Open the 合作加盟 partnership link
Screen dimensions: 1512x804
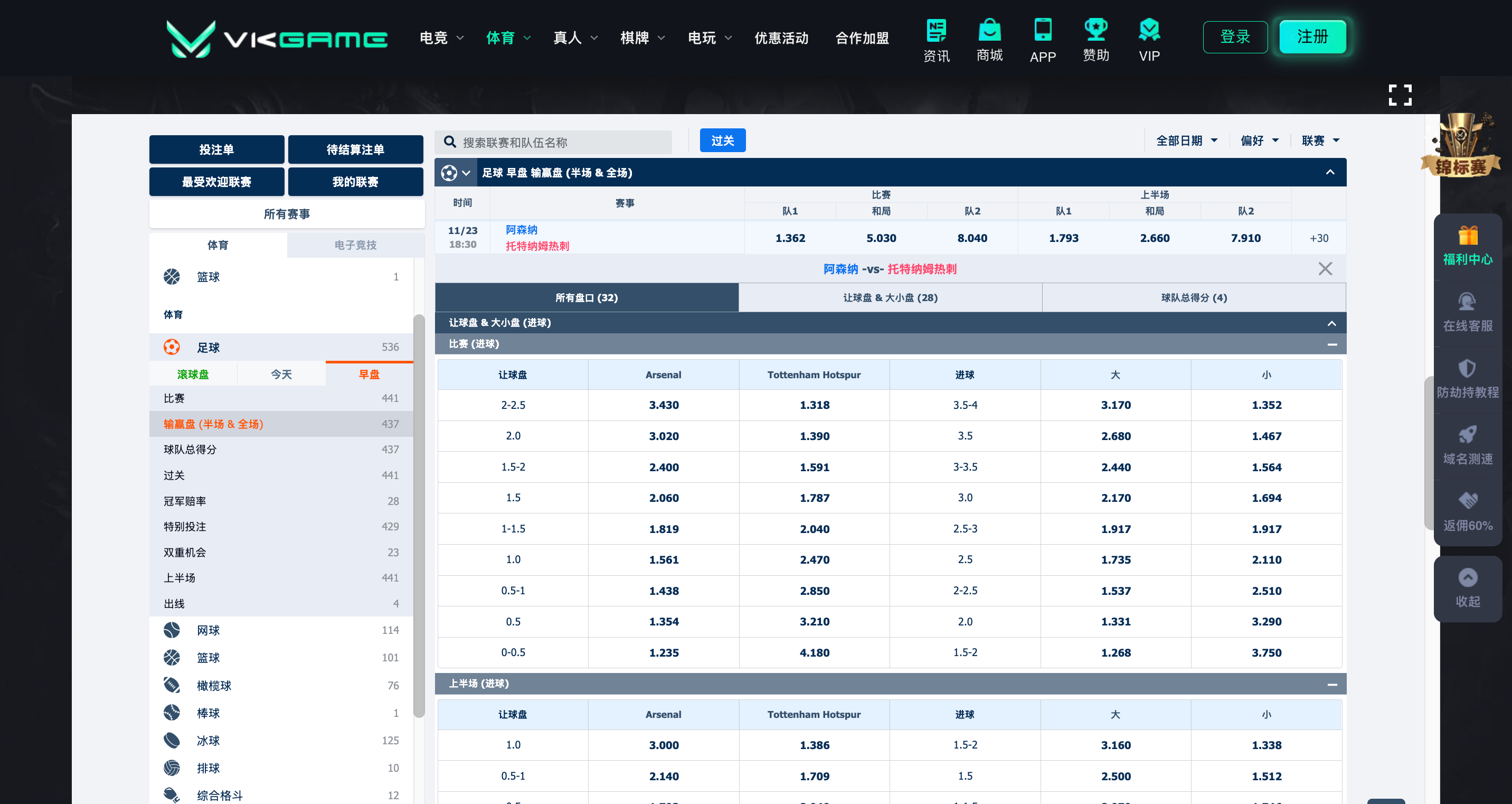[862, 38]
